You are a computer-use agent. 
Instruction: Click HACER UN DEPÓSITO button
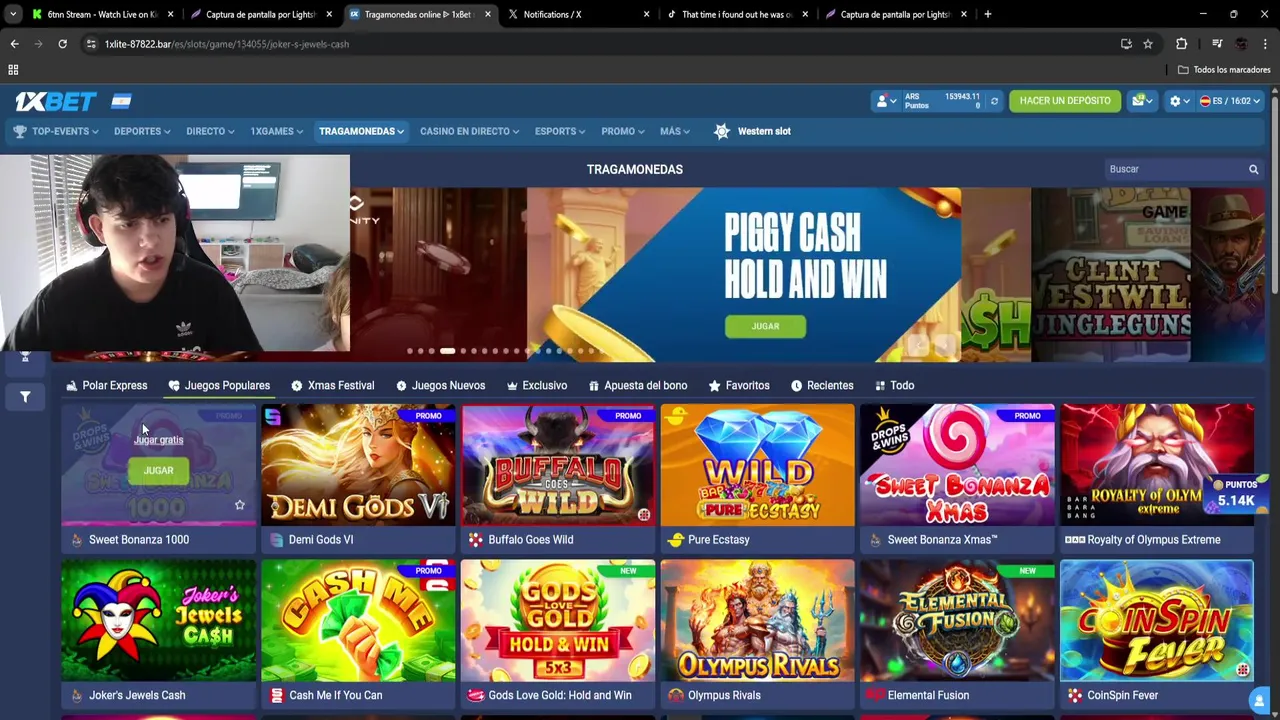point(1065,101)
